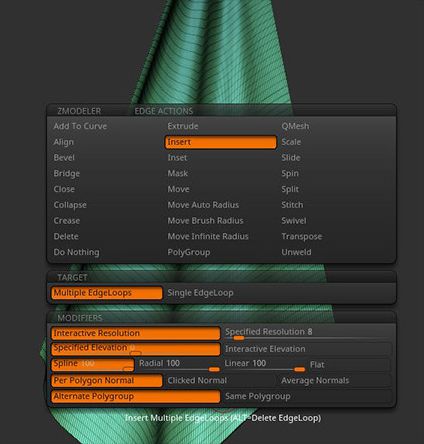Choose Collapse in the action list
The height and width of the screenshot is (444, 424).
[70, 205]
